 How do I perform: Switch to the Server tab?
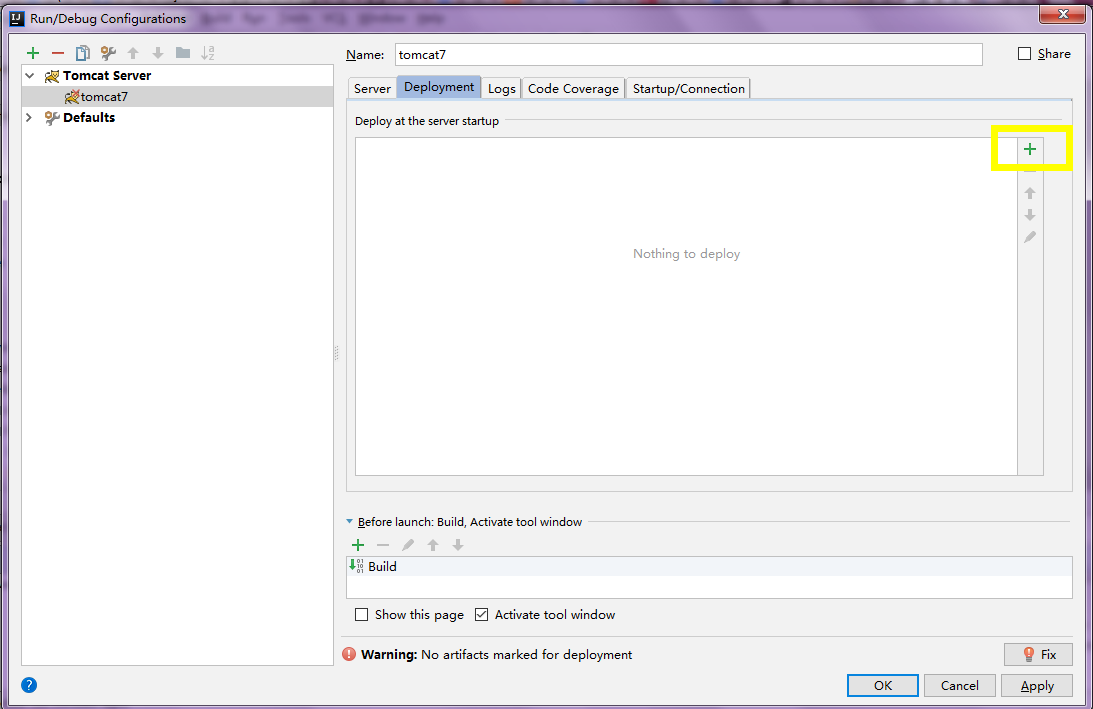[x=372, y=89]
